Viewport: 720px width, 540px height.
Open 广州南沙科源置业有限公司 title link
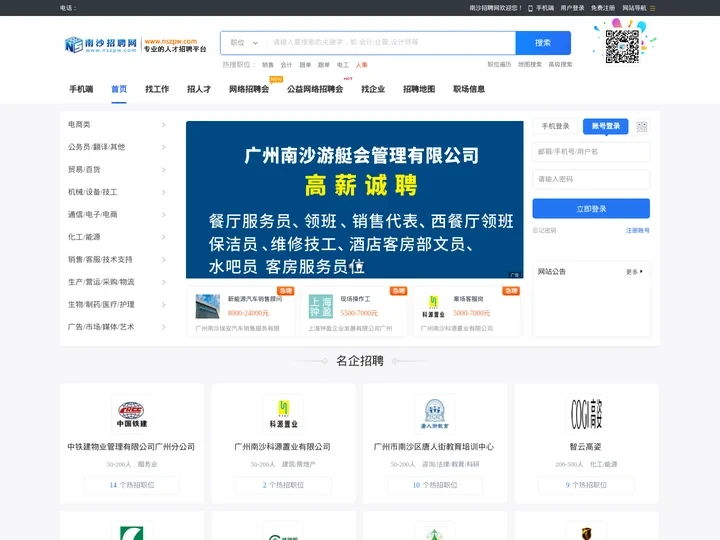tap(282, 447)
